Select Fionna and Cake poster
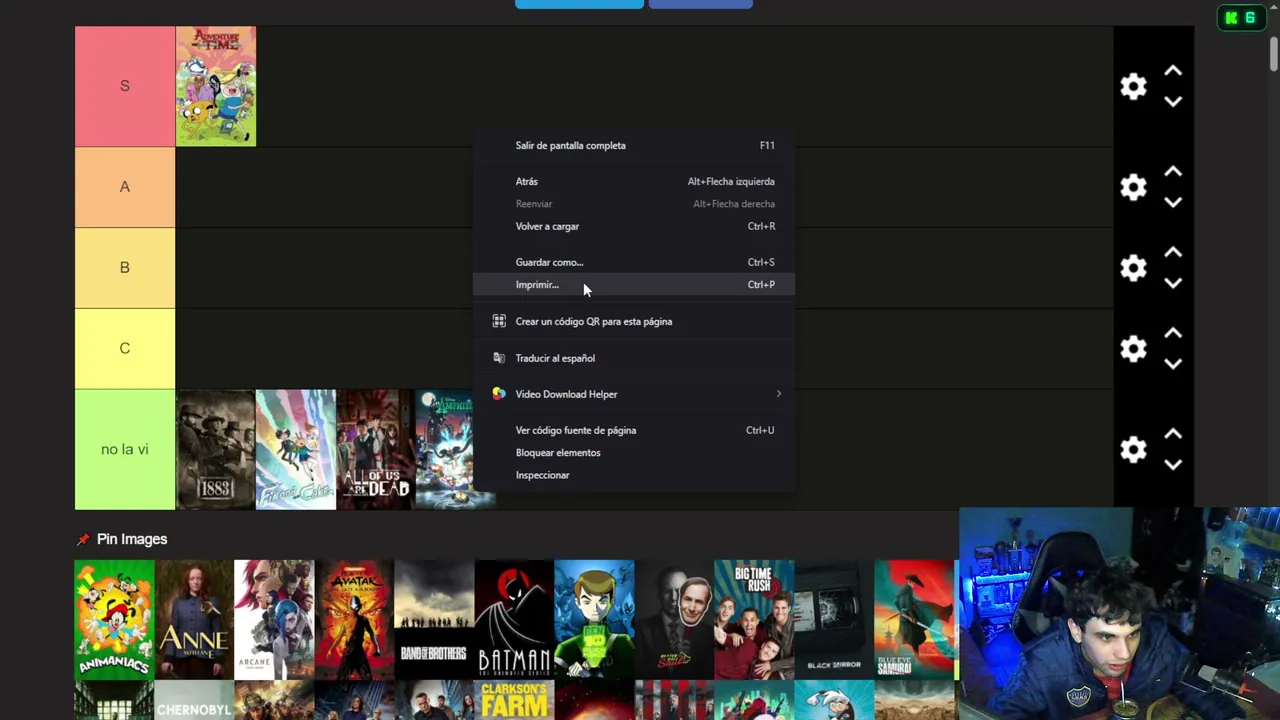Screen dimensions: 1280x720 coord(296,450)
